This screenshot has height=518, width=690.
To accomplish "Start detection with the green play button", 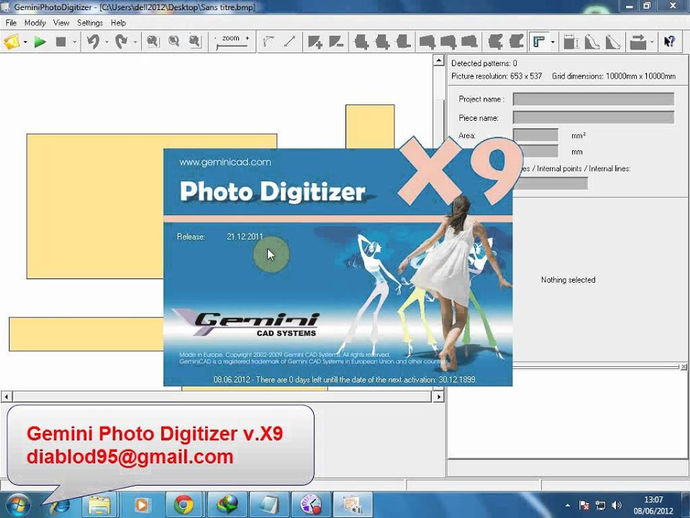I will pos(40,42).
